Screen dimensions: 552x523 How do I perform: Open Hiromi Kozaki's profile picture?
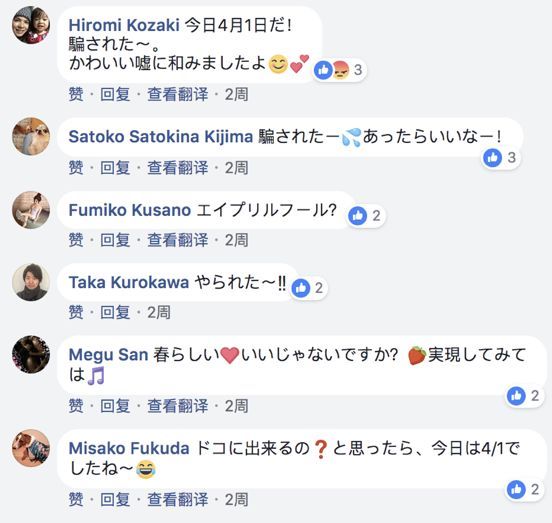[x=31, y=25]
